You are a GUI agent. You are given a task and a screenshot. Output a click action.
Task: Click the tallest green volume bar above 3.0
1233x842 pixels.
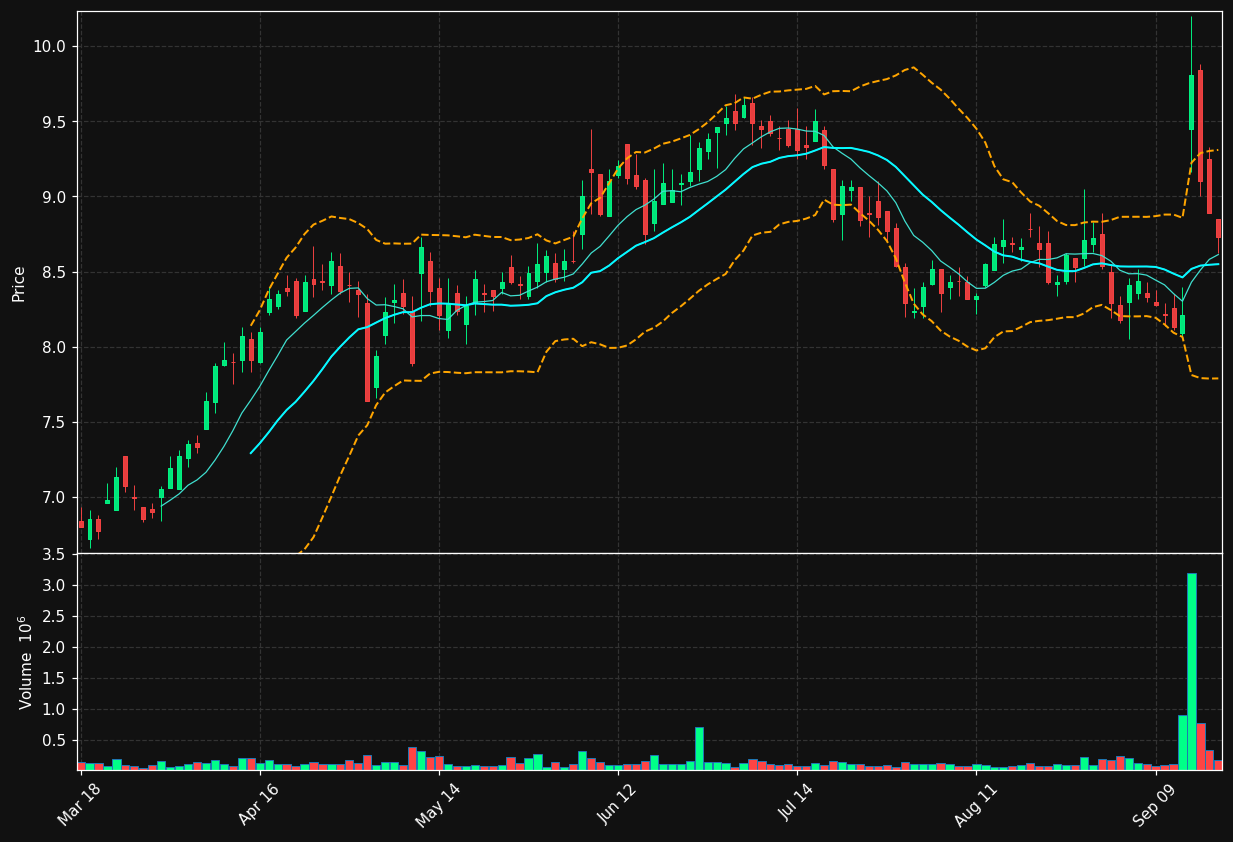pyautogui.click(x=1192, y=671)
